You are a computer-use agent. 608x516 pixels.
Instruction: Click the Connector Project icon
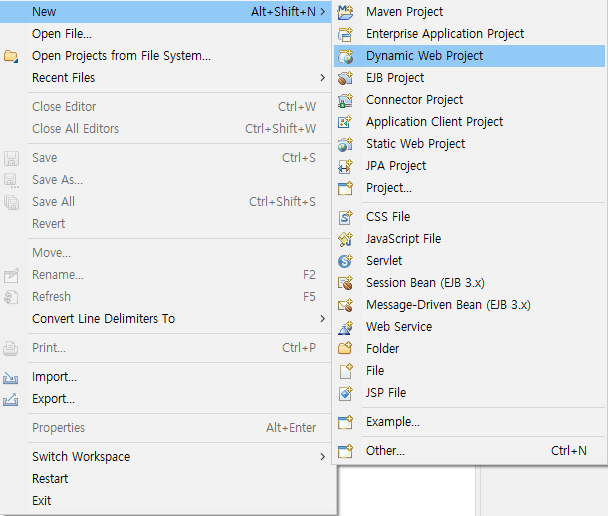[x=345, y=100]
